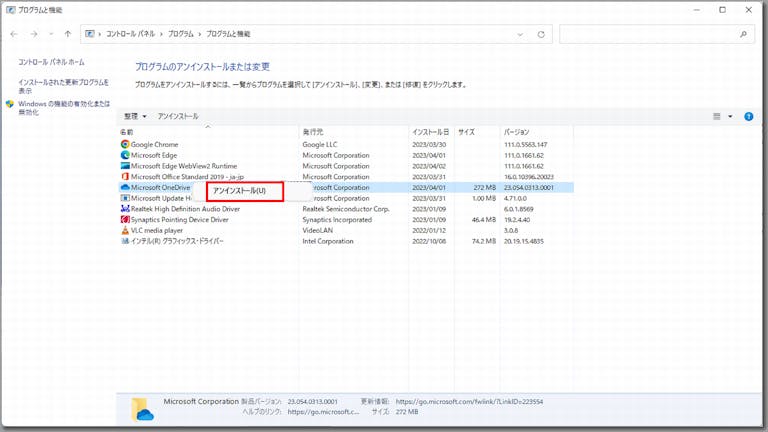Open the 整理 organize dropdown

135,117
